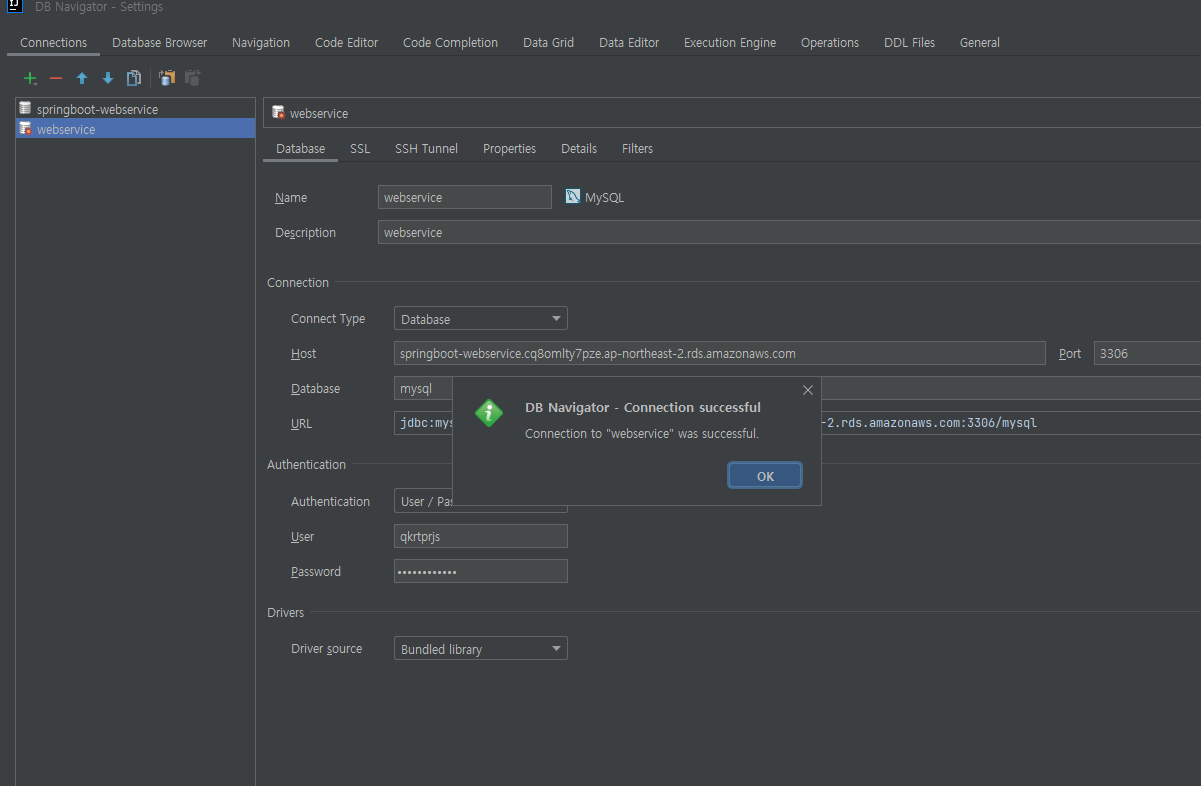Click OK in the Connection successful dialog
Screen dimensions: 1201x786
[765, 476]
